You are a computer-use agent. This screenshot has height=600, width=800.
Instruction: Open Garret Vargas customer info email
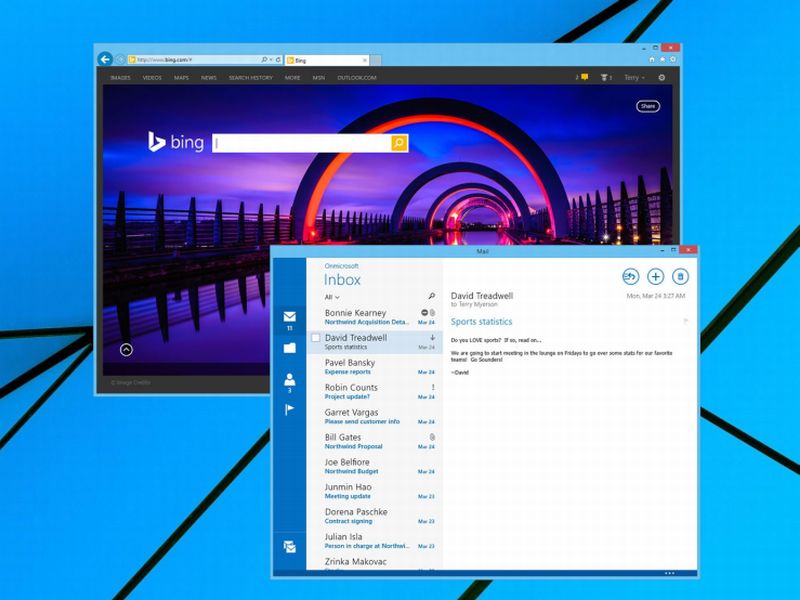coord(376,416)
